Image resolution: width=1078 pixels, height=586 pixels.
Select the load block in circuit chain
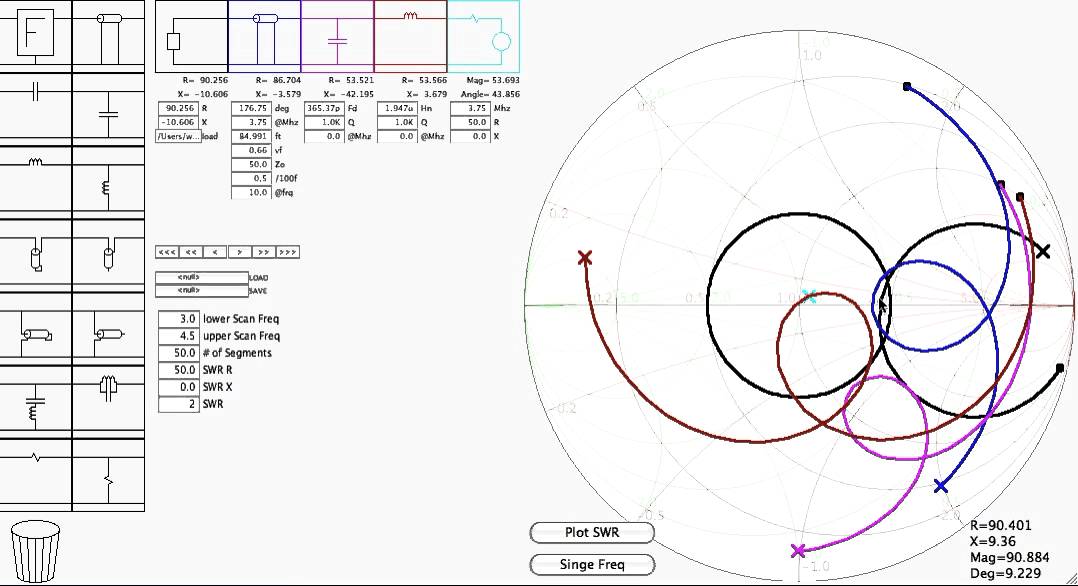pos(191,36)
